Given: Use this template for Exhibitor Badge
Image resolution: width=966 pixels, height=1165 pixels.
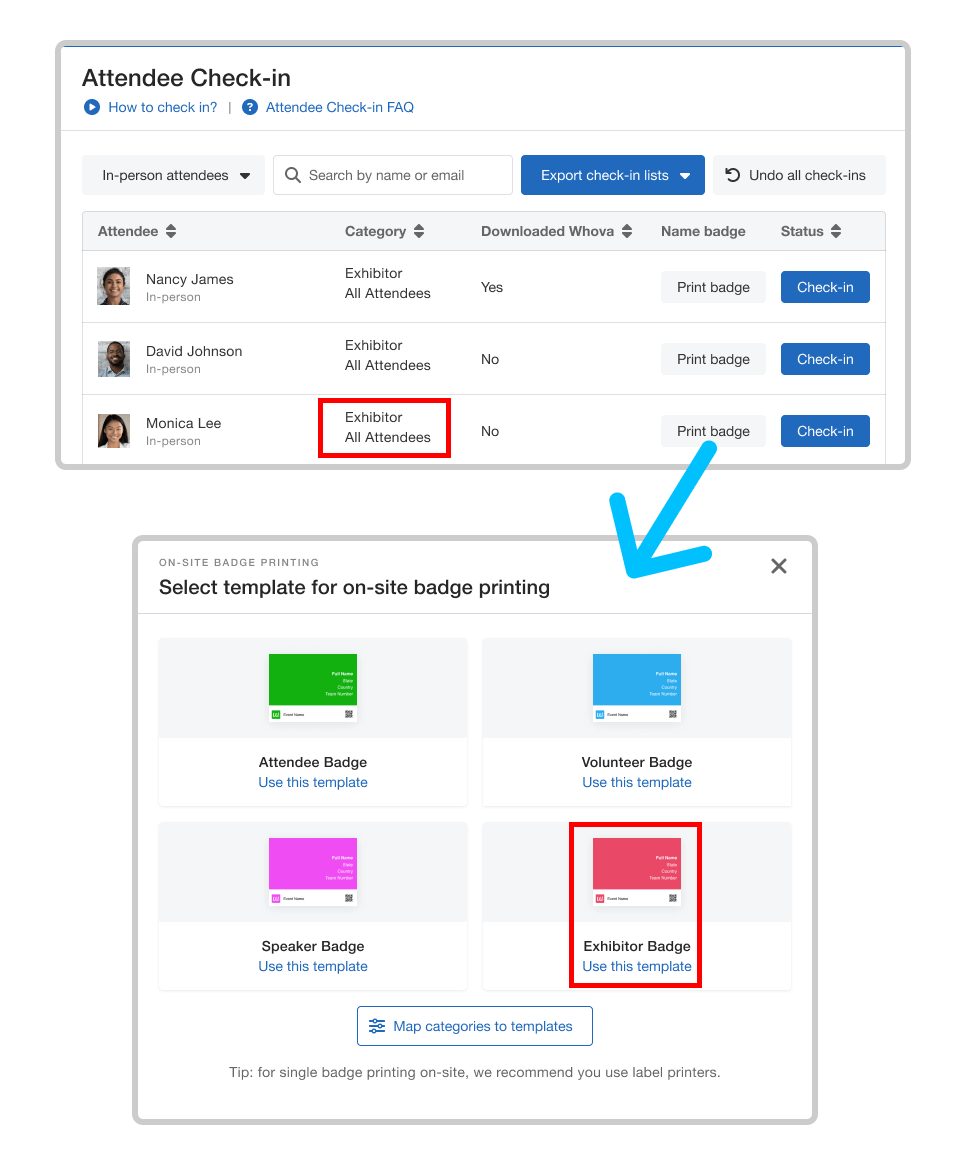Looking at the screenshot, I should [637, 966].
